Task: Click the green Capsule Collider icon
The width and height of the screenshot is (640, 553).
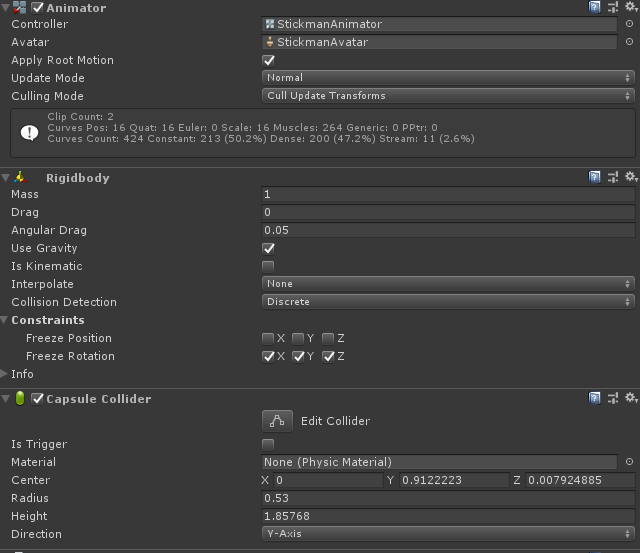Action: coord(20,398)
